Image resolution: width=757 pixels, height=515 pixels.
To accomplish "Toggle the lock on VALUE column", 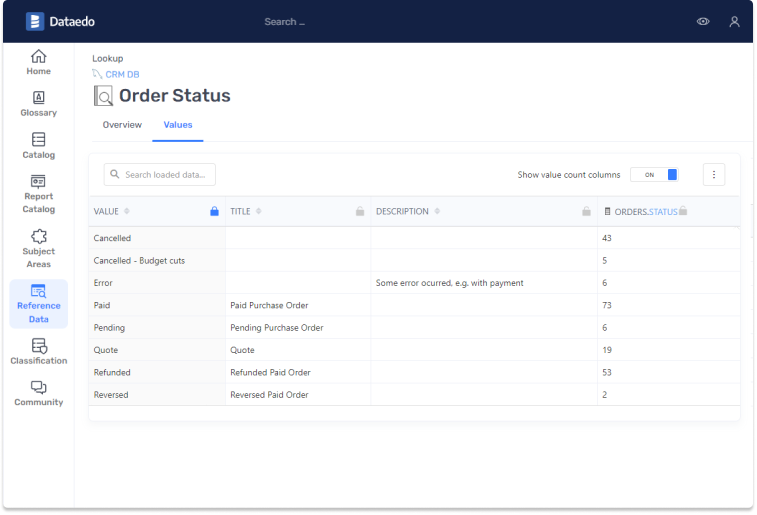I will (x=214, y=212).
